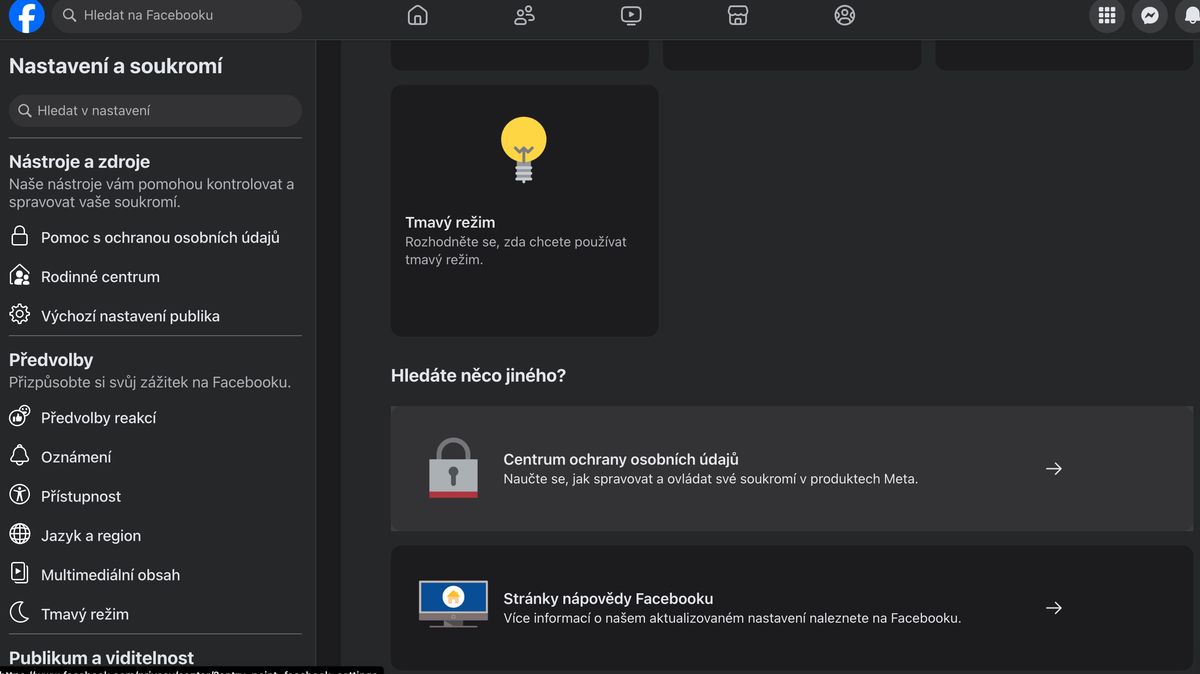1200x674 pixels.
Task: Click gear icon beside Výchozí nastavení publika
Action: coord(20,315)
